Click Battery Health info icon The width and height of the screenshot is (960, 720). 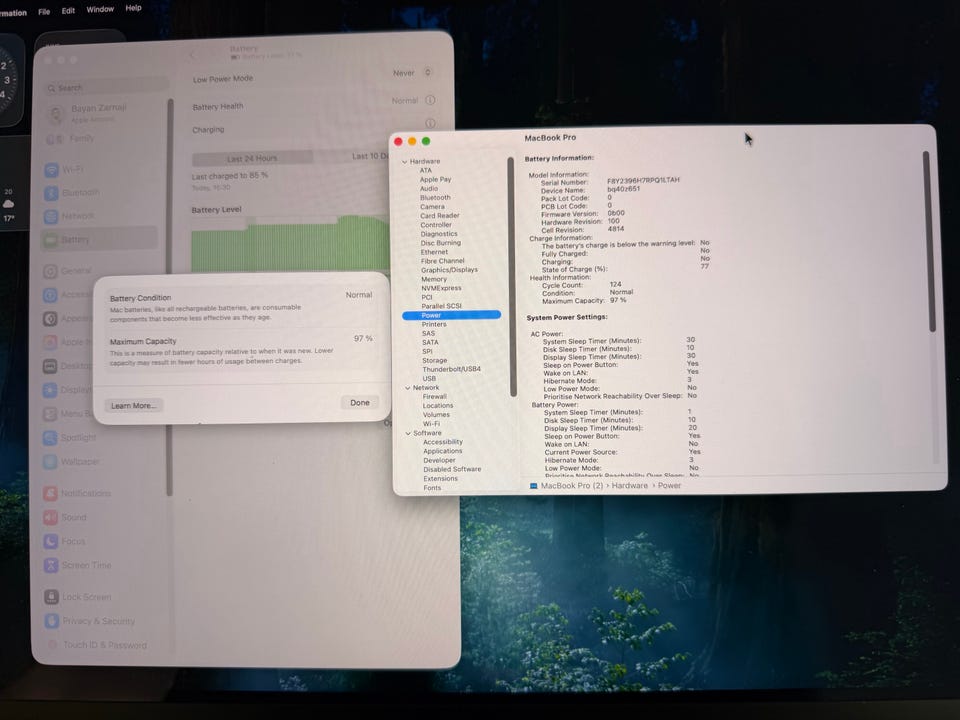click(430, 100)
